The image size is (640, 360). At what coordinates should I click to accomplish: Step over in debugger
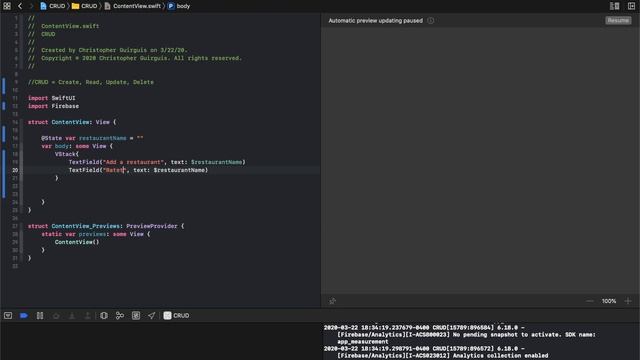[x=56, y=316]
